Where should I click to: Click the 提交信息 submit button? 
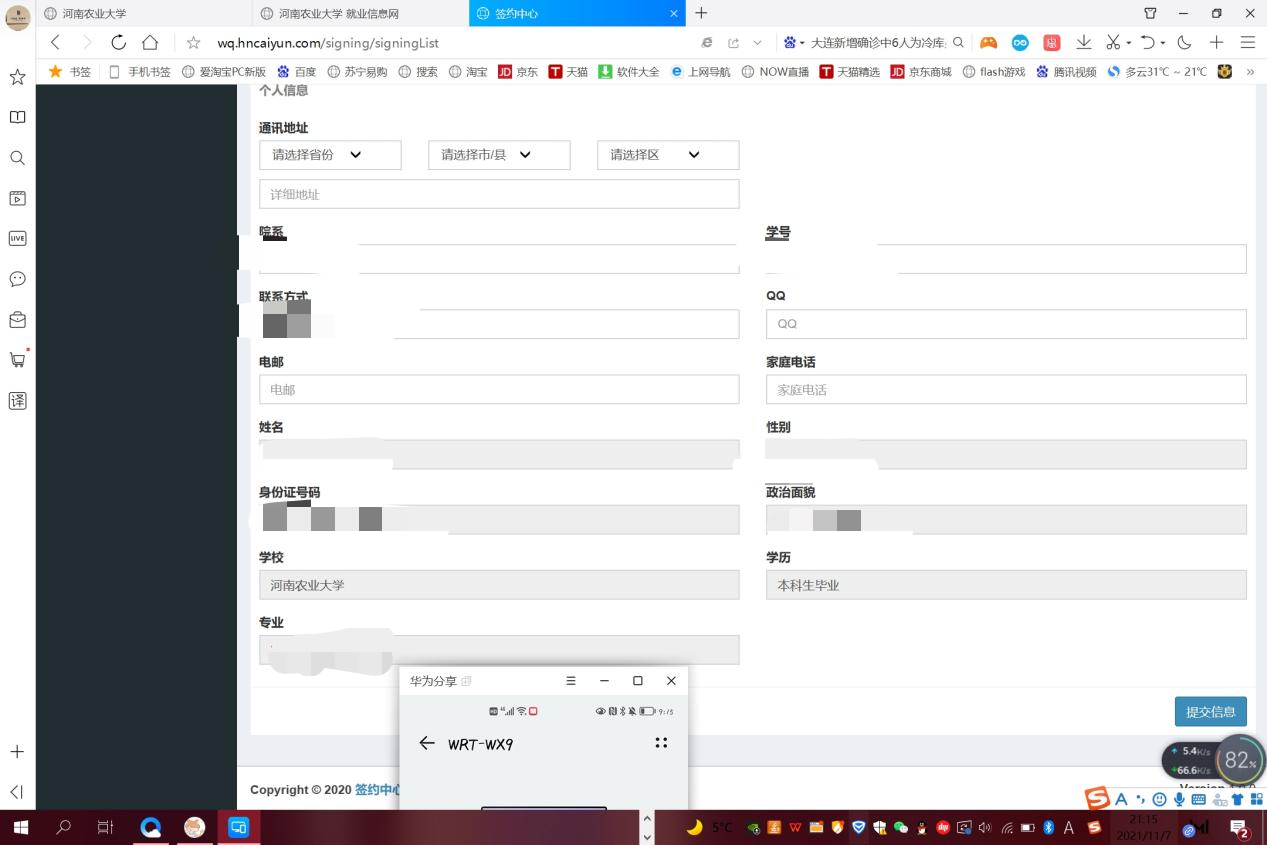(x=1210, y=712)
